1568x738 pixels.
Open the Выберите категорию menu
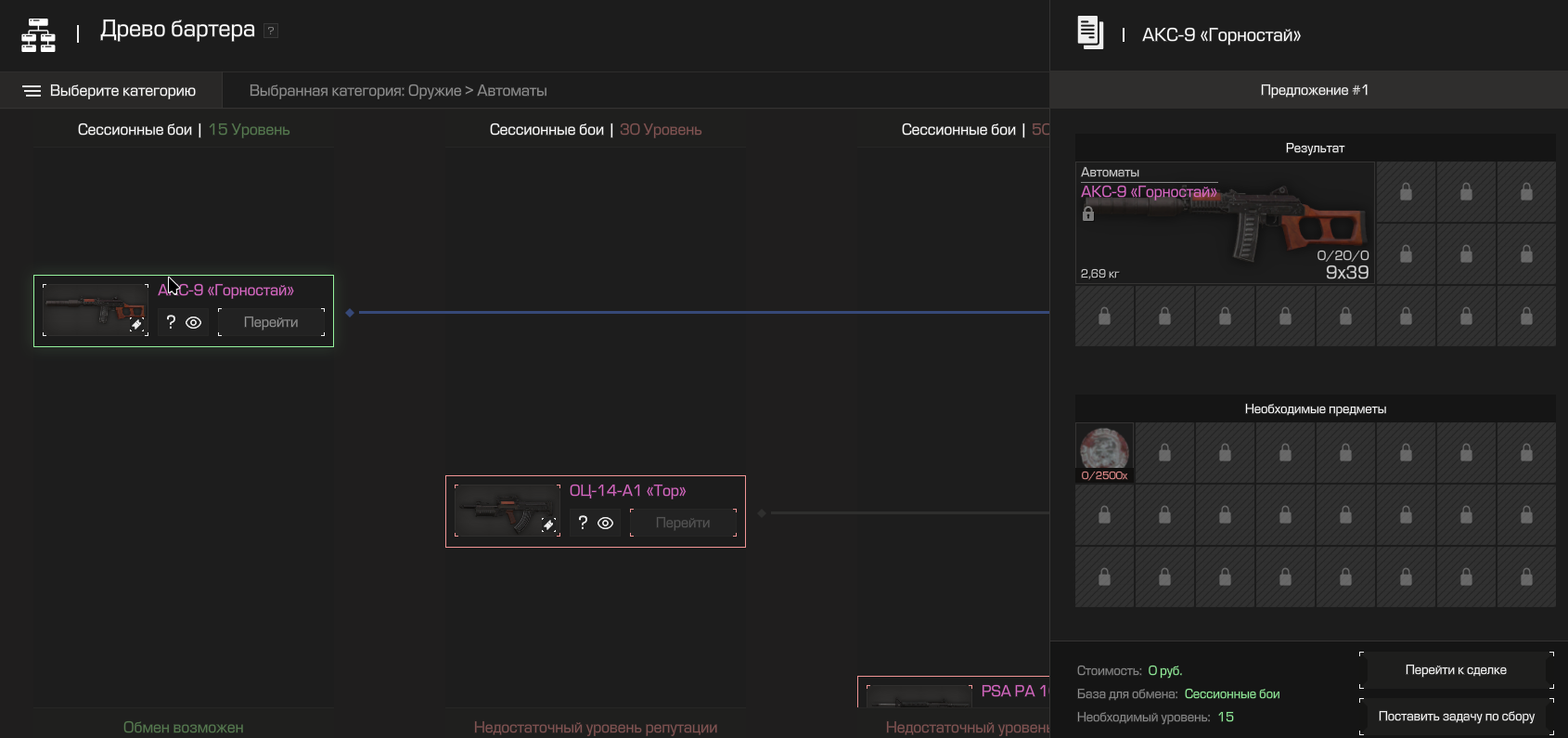(x=122, y=91)
